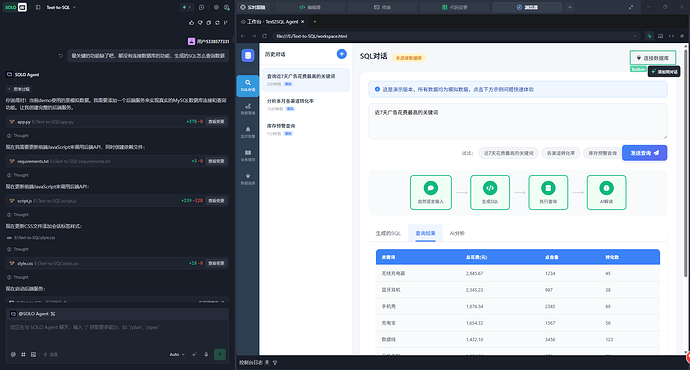The height and width of the screenshot is (370, 690).
Task: Click the 添加到对话 tooltip button
Action: [x=664, y=72]
